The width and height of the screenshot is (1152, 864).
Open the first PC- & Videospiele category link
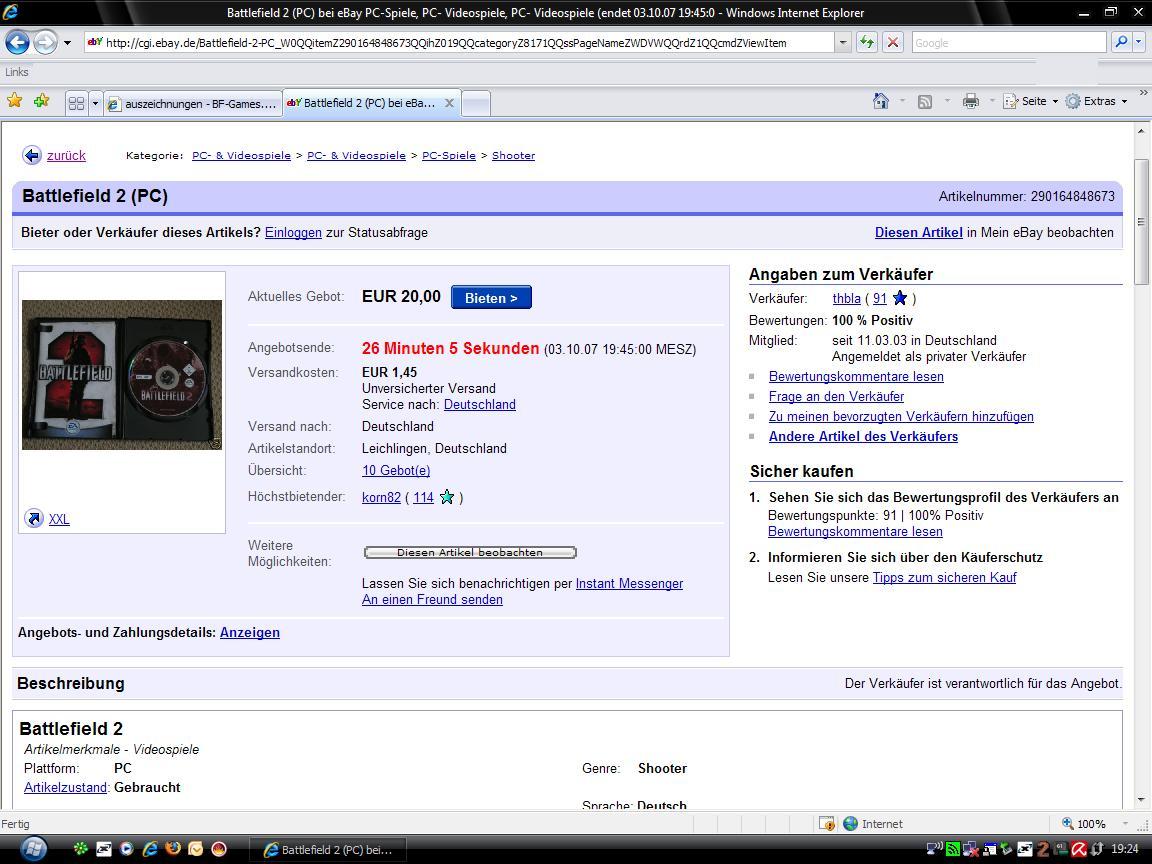pyautogui.click(x=241, y=155)
